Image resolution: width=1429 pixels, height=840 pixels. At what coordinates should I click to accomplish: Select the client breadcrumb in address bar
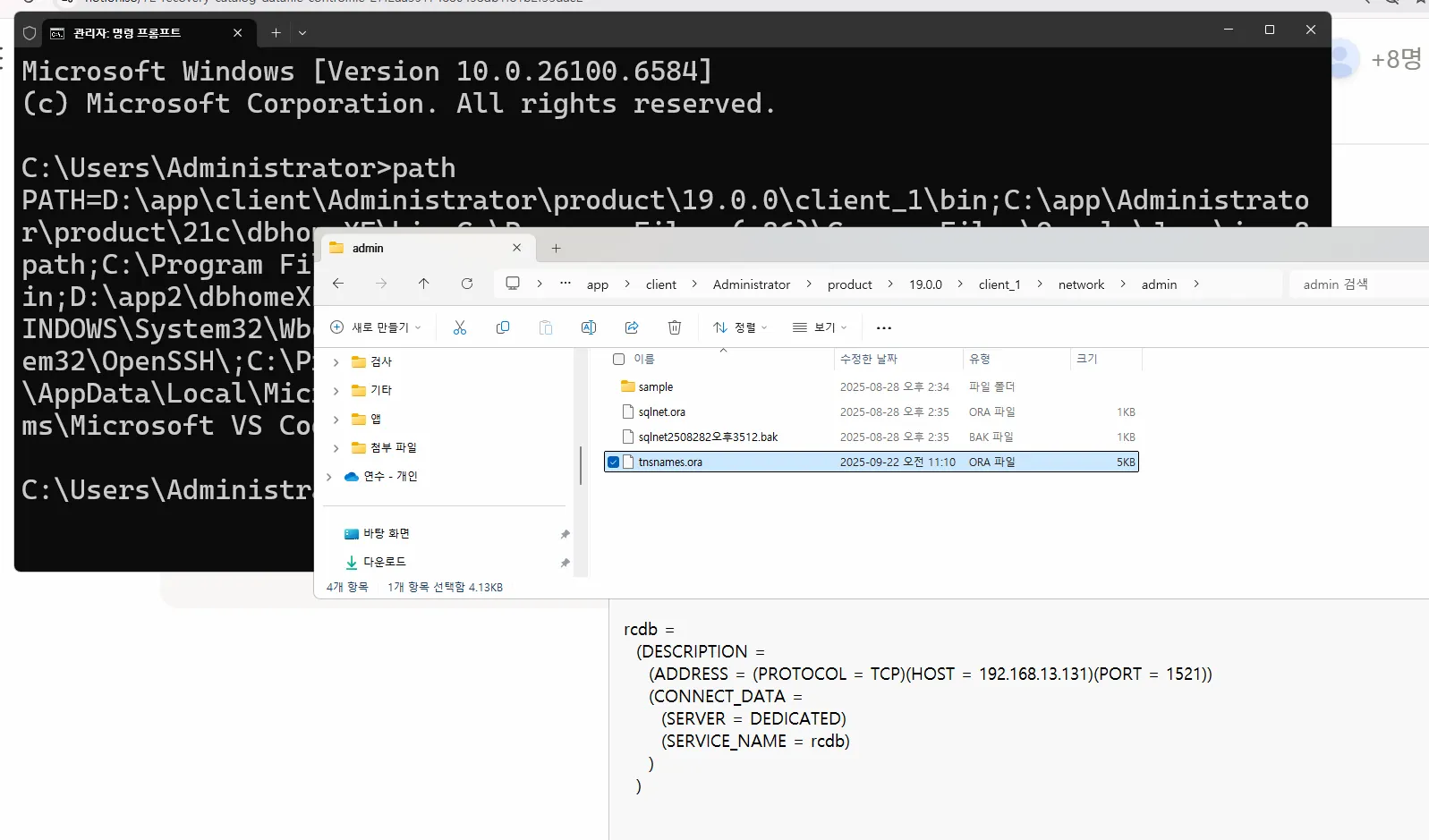661,284
